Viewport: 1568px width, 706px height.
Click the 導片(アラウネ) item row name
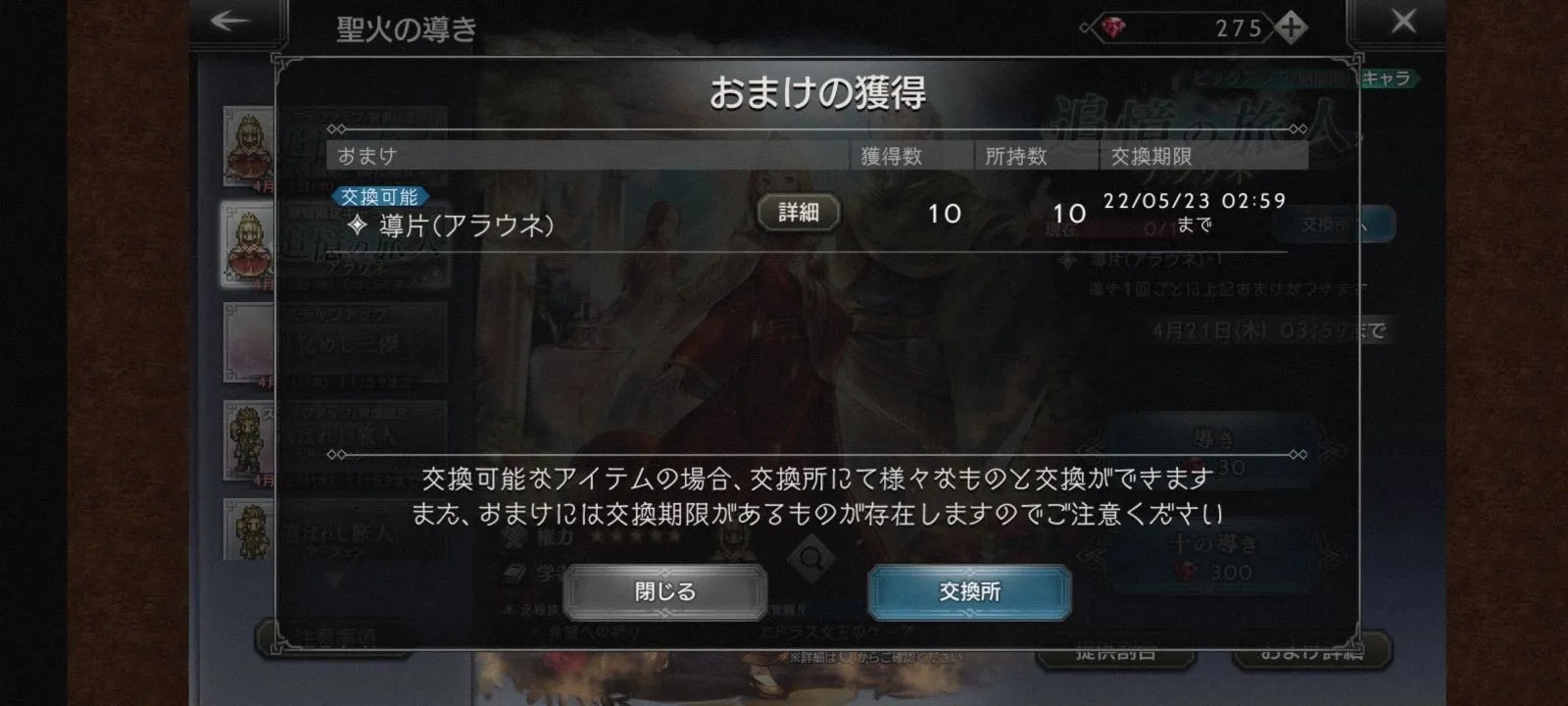[466, 226]
